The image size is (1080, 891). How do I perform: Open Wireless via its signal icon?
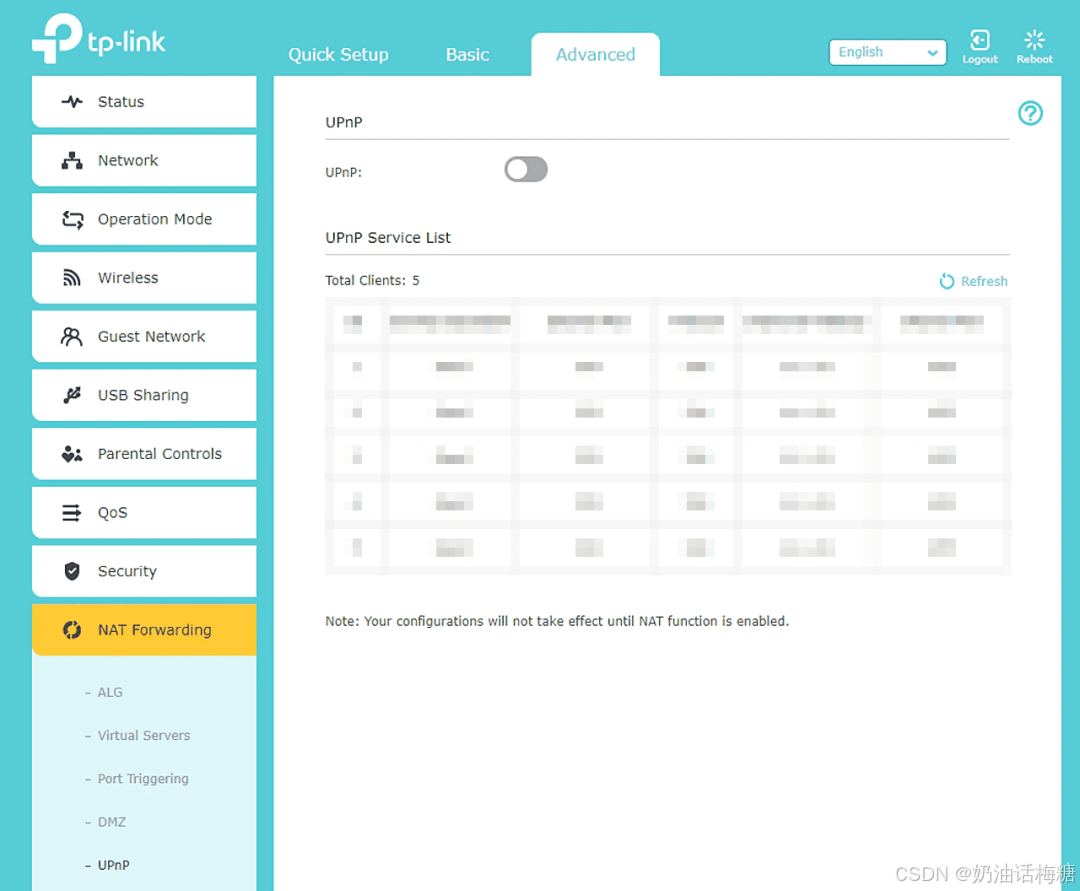point(72,277)
